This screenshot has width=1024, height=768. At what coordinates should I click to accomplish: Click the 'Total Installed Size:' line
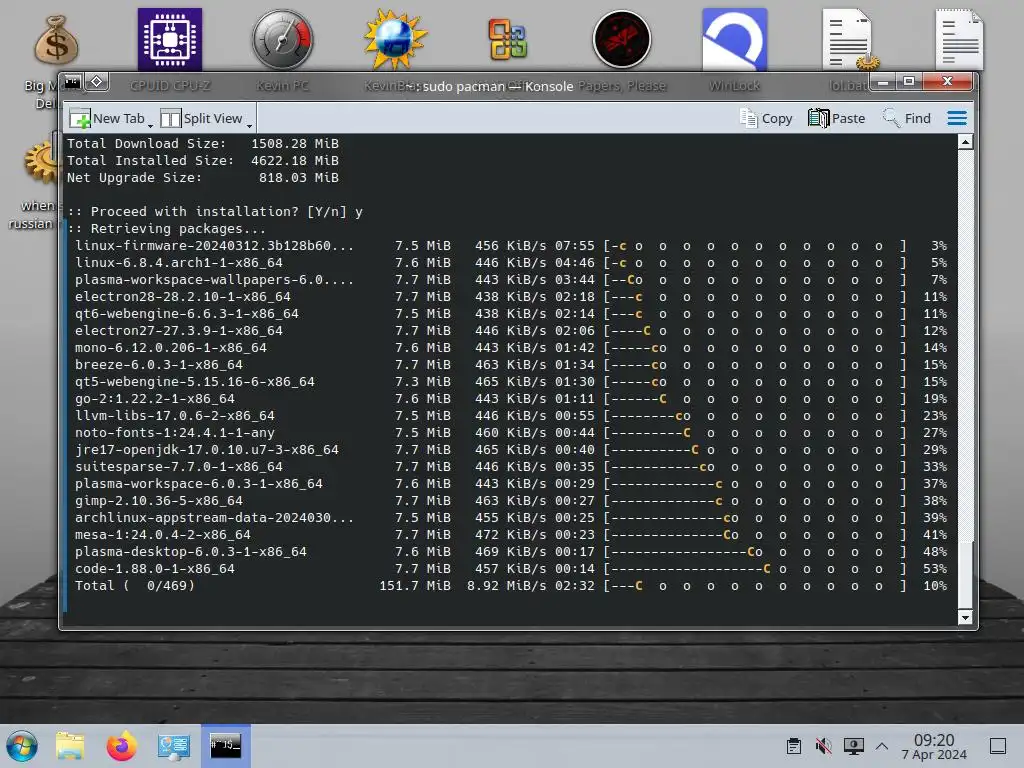pos(202,161)
